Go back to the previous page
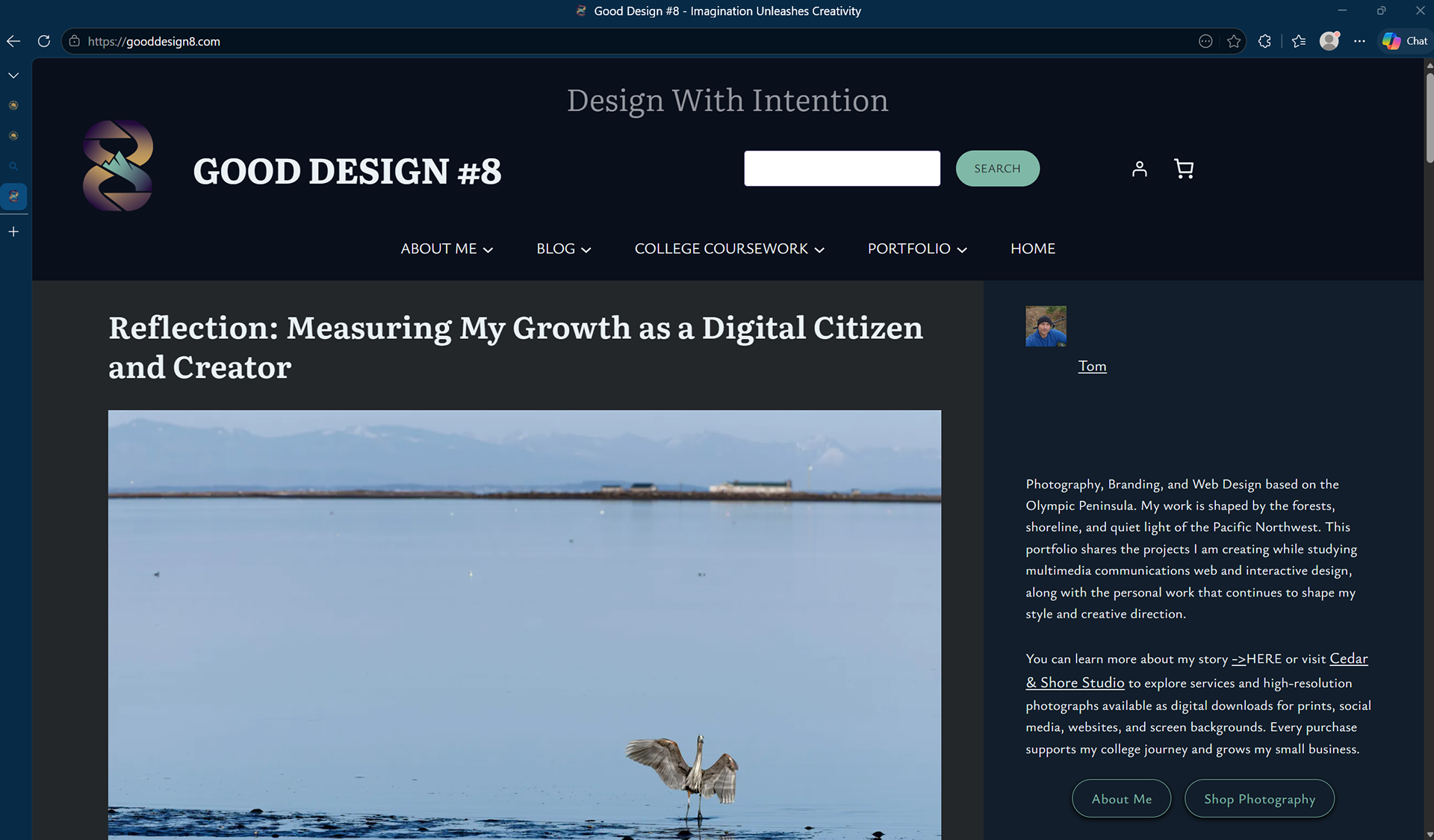 pos(13,41)
